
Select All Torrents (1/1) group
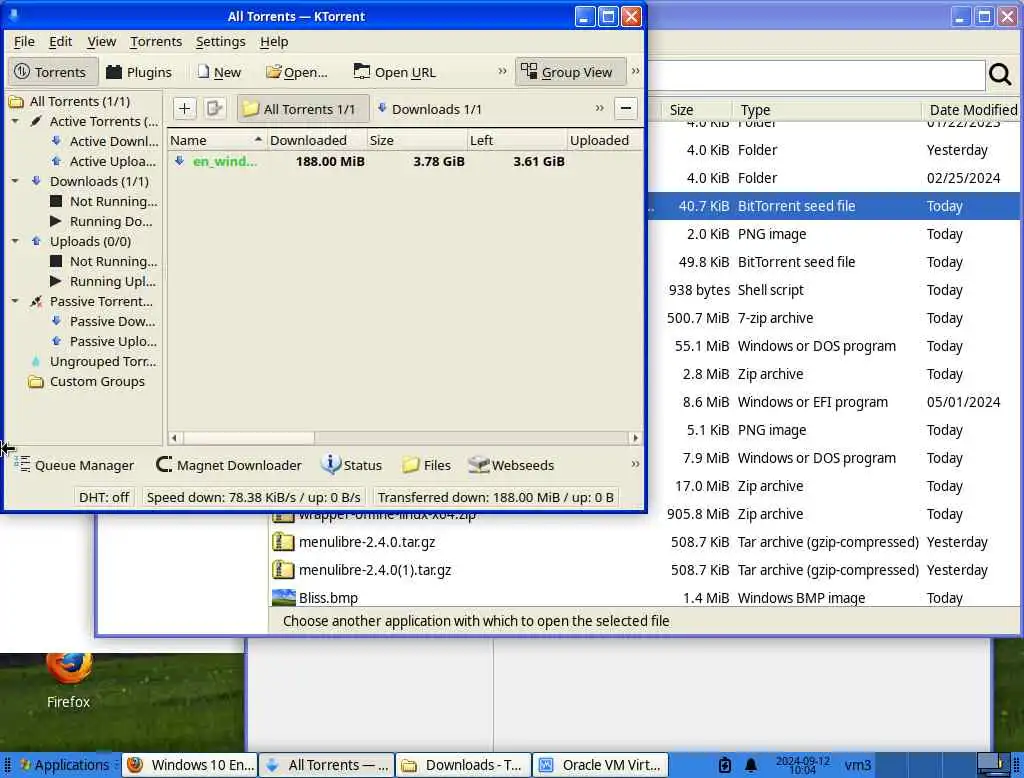pos(79,101)
